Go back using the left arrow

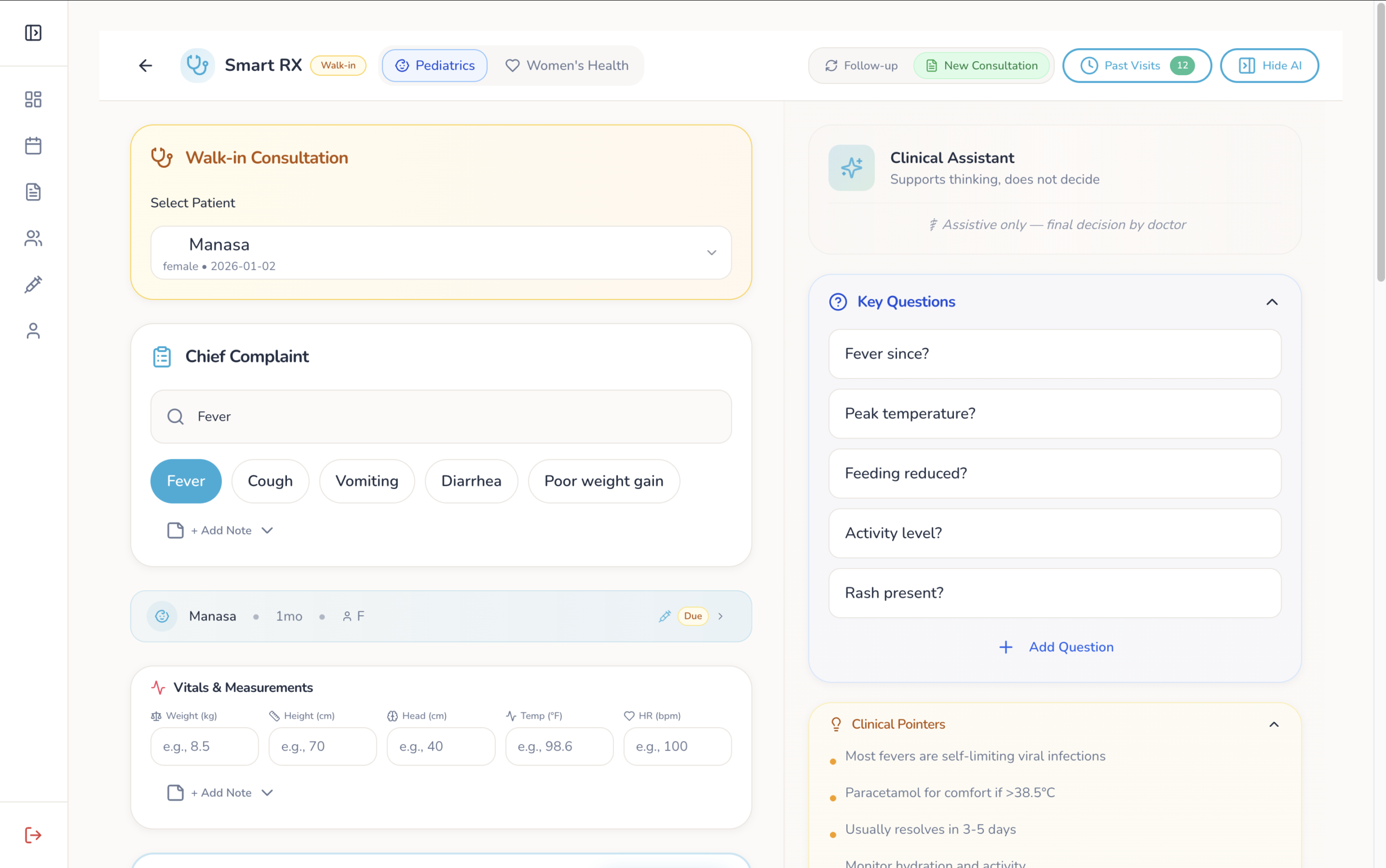(x=146, y=66)
